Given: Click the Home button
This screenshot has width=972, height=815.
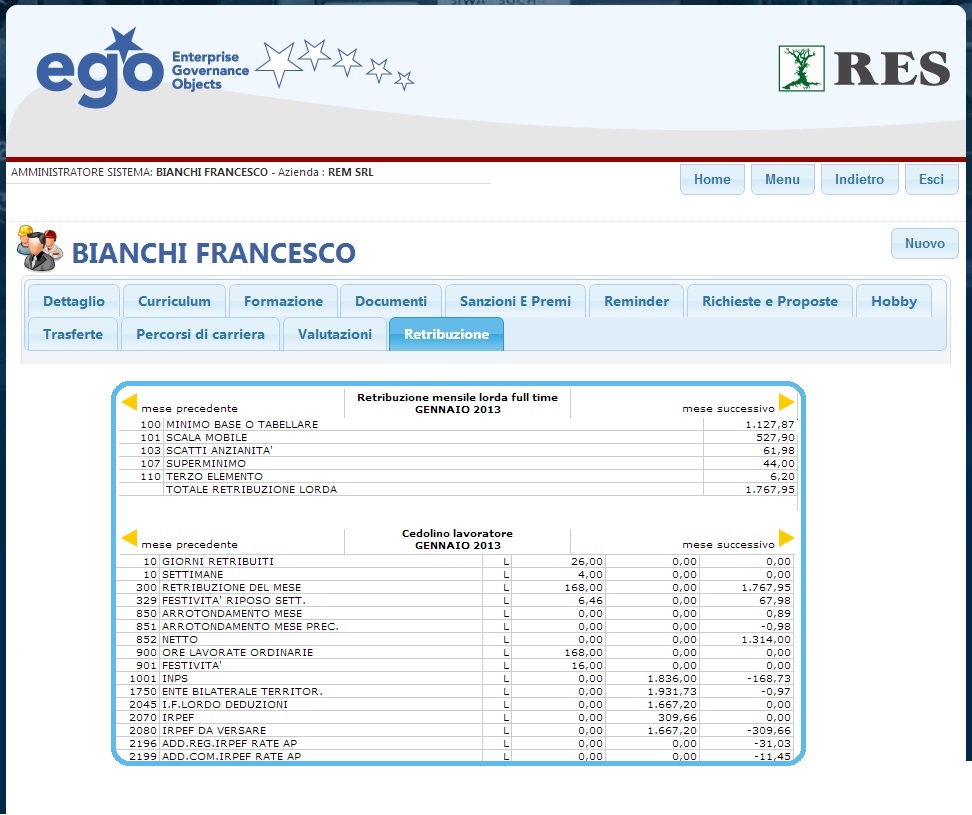Looking at the screenshot, I should pyautogui.click(x=712, y=180).
